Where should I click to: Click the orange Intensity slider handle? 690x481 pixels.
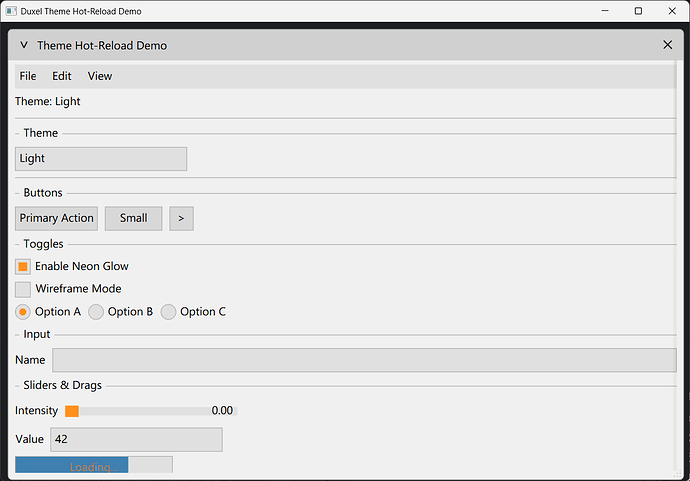pyautogui.click(x=72, y=411)
